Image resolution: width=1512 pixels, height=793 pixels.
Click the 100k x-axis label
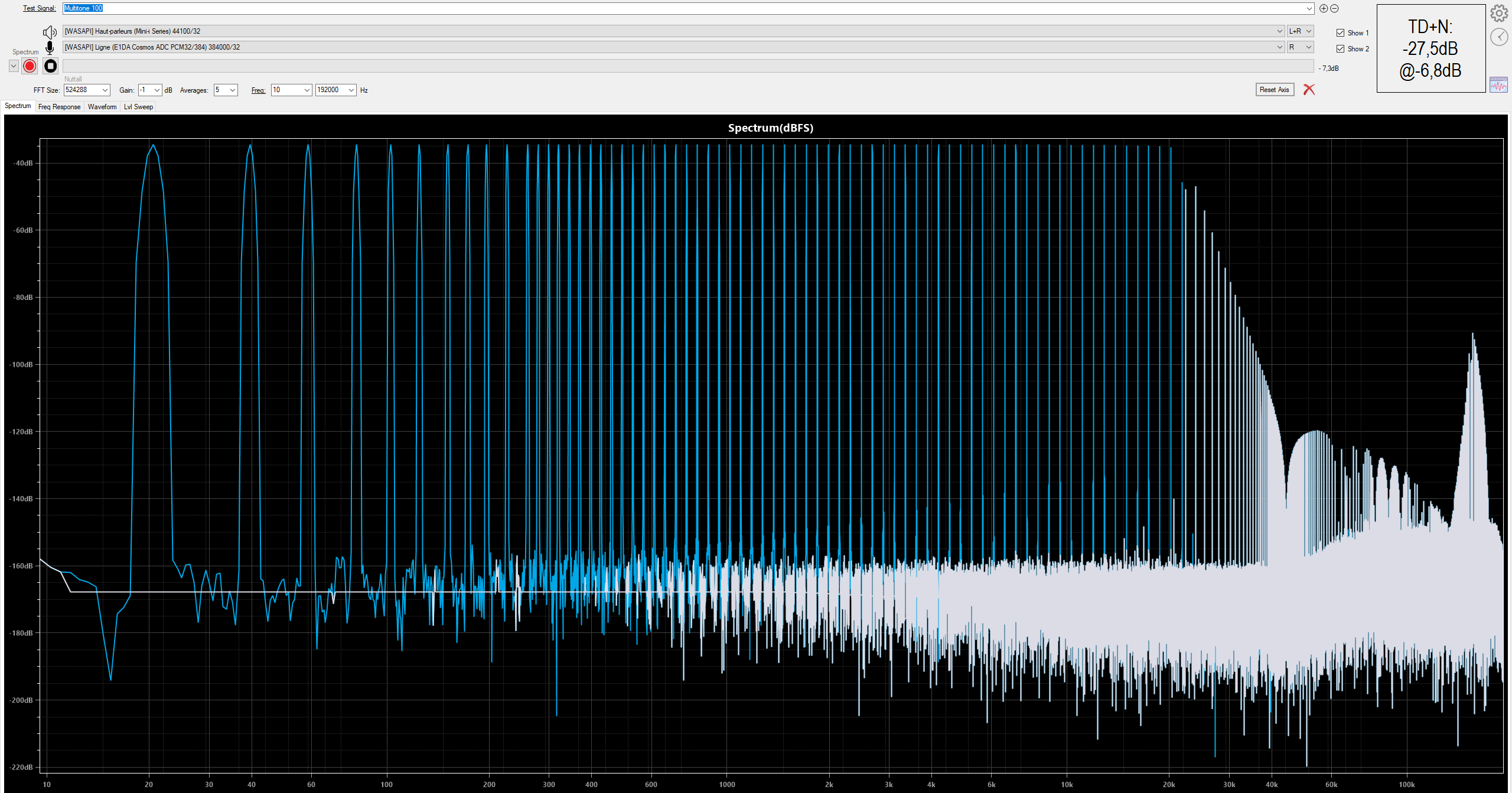coord(1407,785)
